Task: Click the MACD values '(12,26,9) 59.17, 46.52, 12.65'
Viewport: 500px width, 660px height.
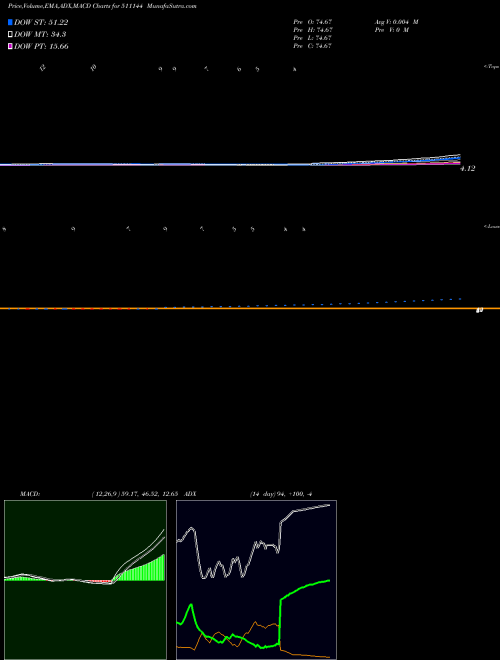Action: (x=137, y=494)
